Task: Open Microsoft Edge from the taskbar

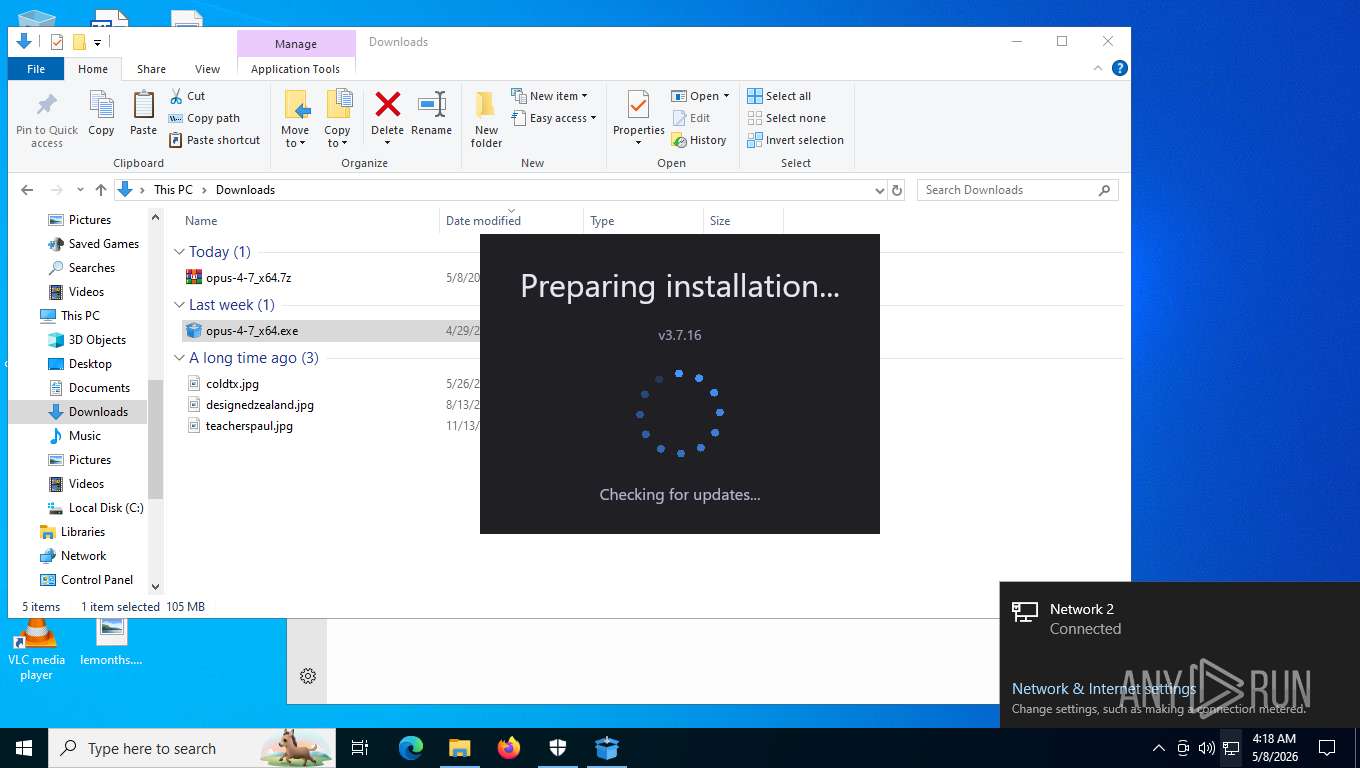Action: point(411,748)
